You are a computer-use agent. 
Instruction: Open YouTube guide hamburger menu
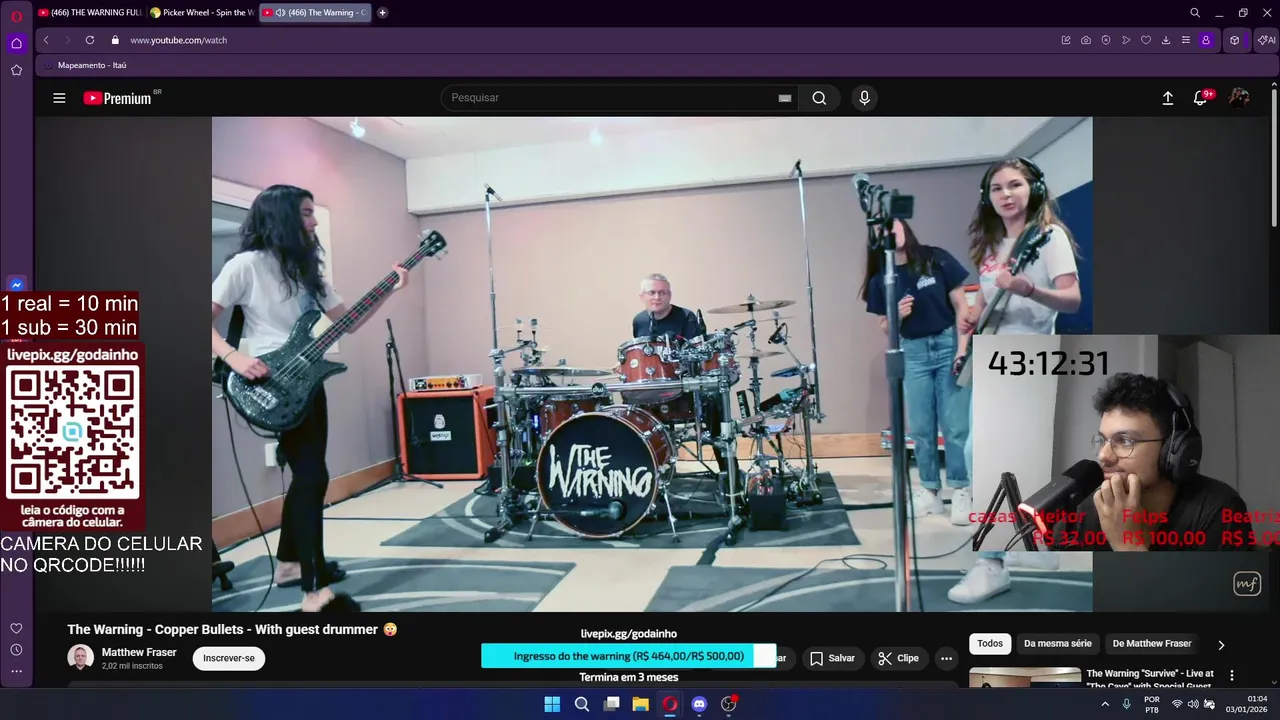(59, 98)
